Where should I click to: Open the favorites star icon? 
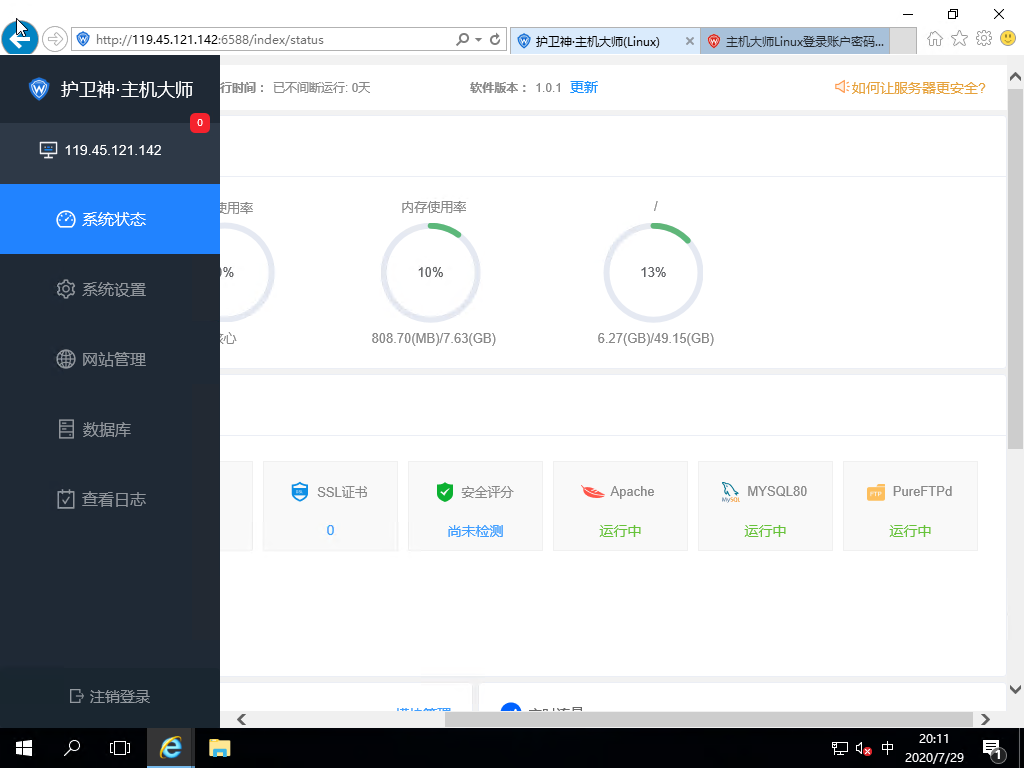tap(959, 39)
